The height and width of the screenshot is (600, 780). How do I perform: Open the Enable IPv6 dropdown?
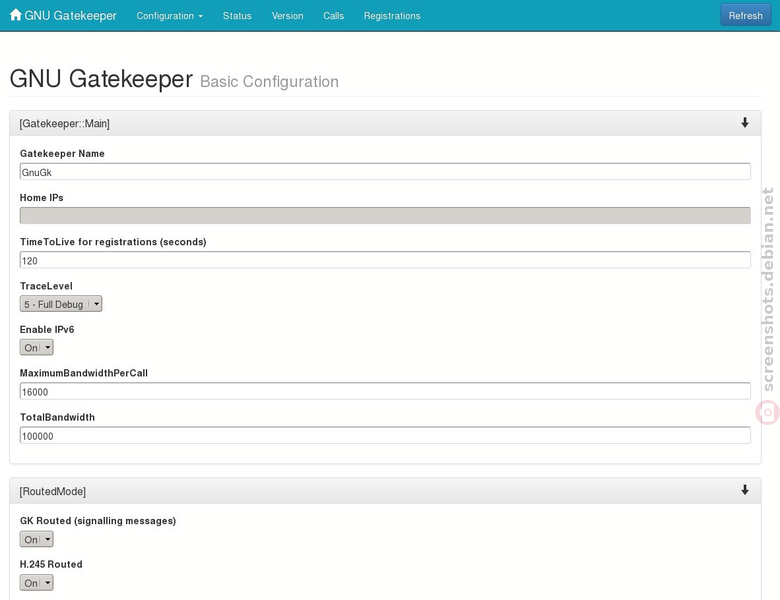click(36, 347)
